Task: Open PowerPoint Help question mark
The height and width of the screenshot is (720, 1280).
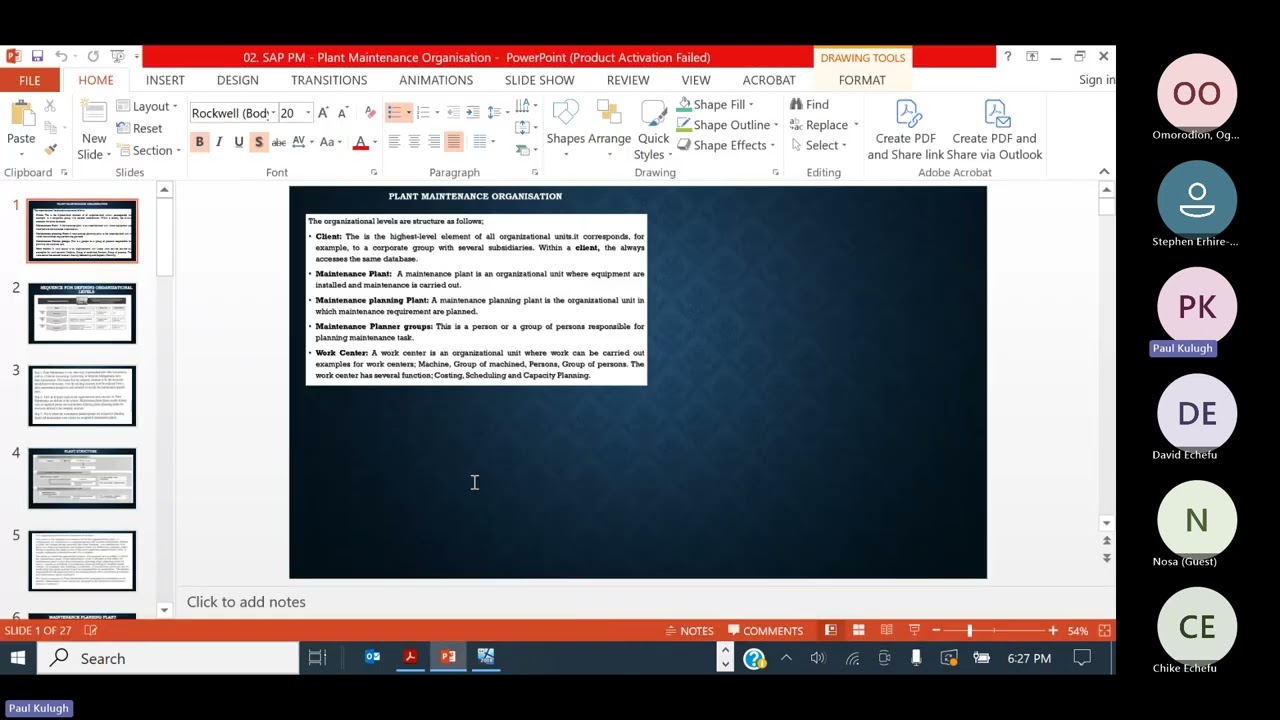Action: 1007,57
